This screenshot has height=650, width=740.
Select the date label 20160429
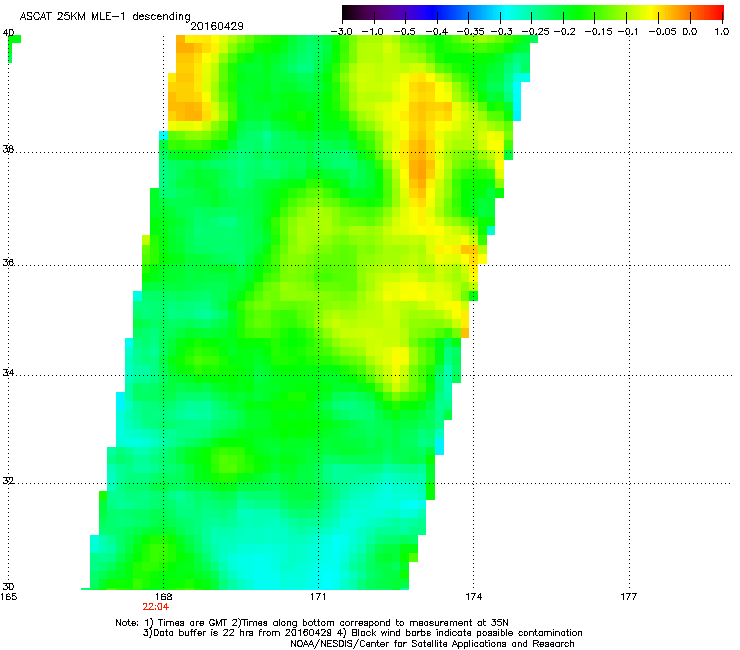[217, 26]
